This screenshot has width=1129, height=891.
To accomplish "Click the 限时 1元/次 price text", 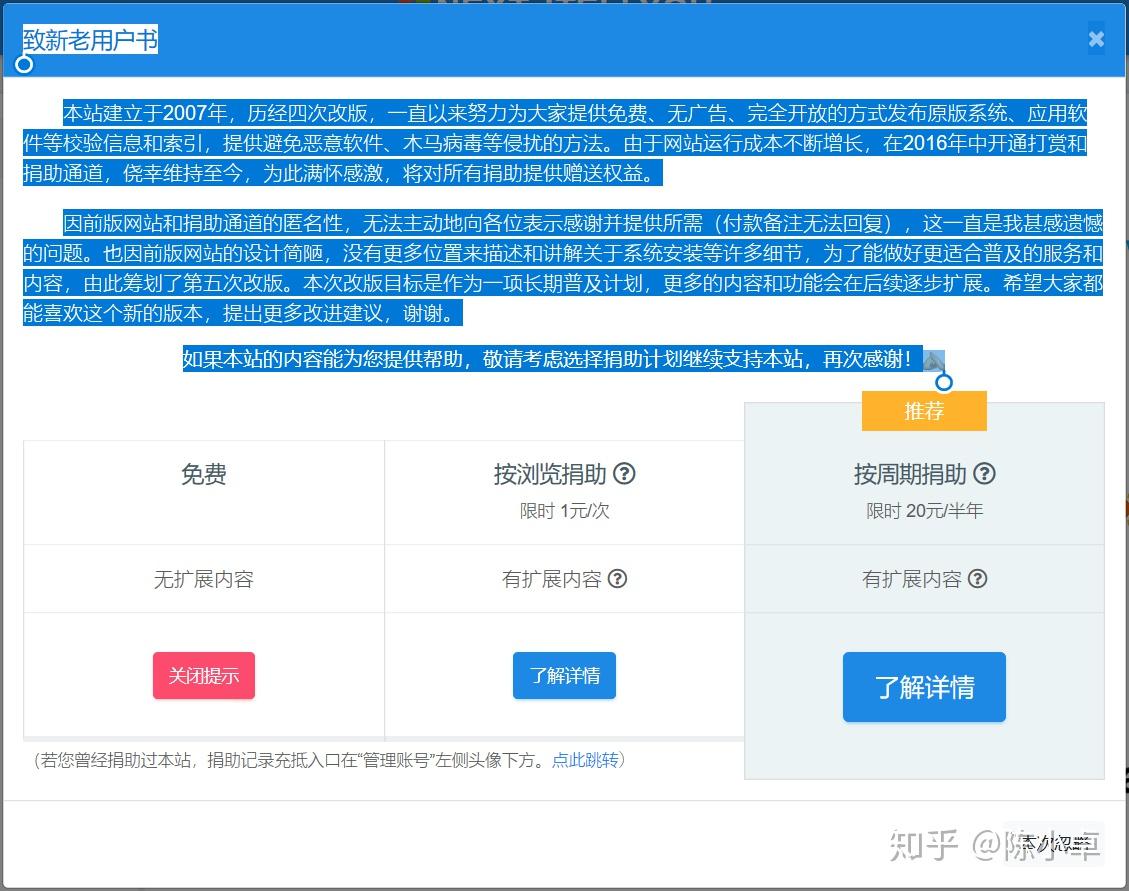I will point(564,511).
